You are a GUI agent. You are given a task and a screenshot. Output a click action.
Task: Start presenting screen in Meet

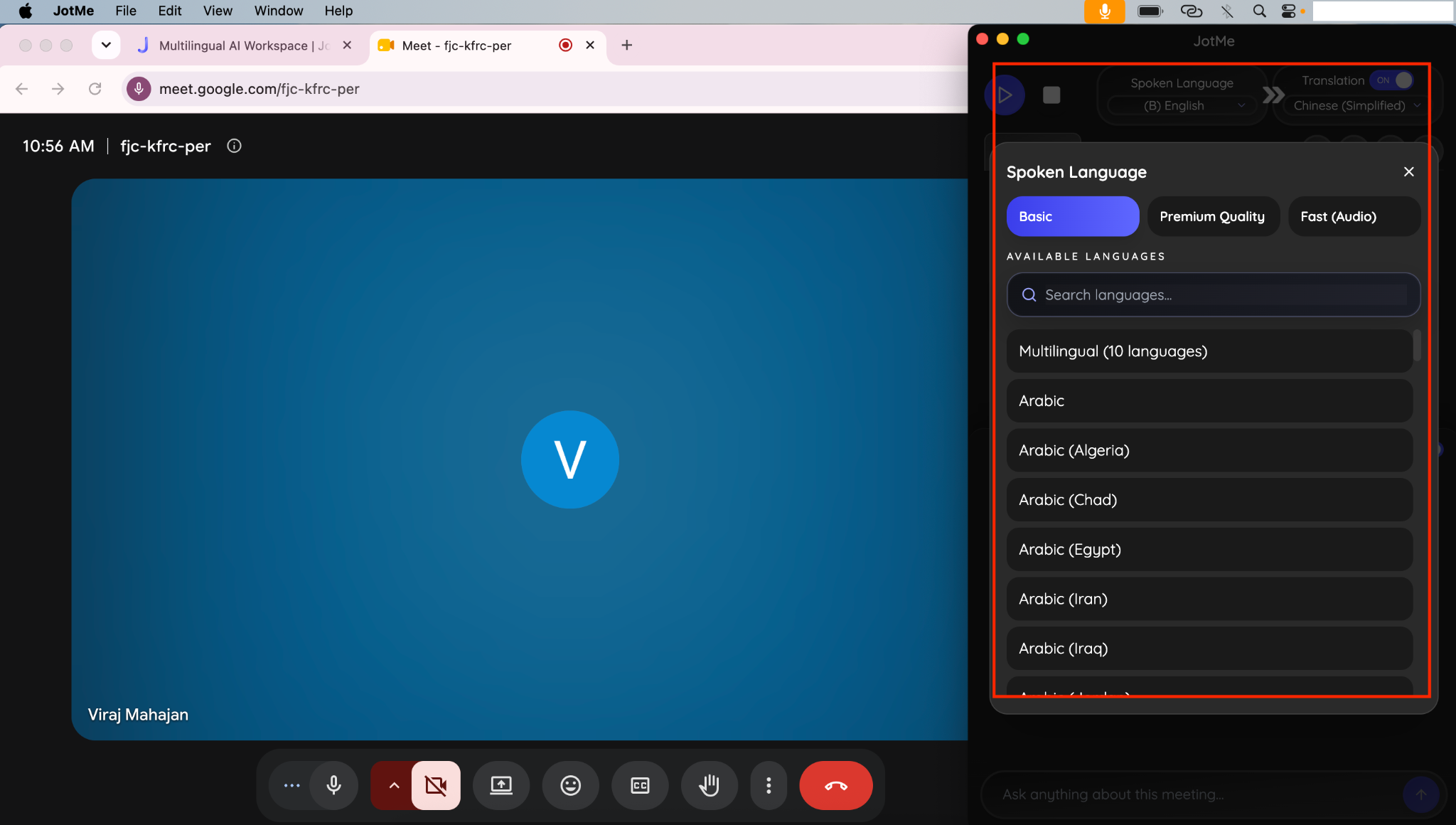coord(501,785)
